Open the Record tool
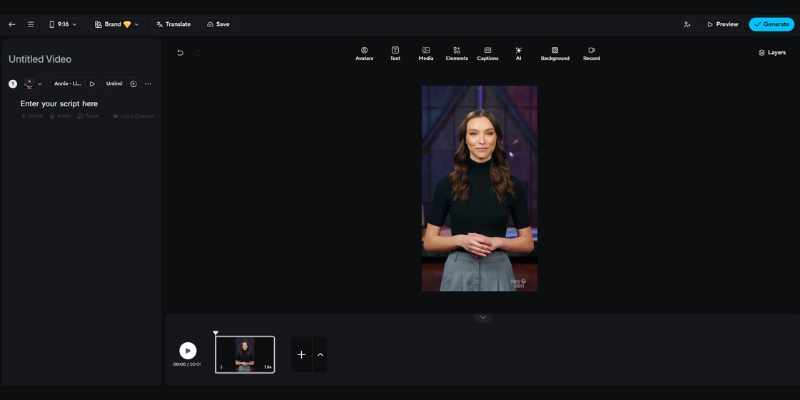 pos(591,54)
